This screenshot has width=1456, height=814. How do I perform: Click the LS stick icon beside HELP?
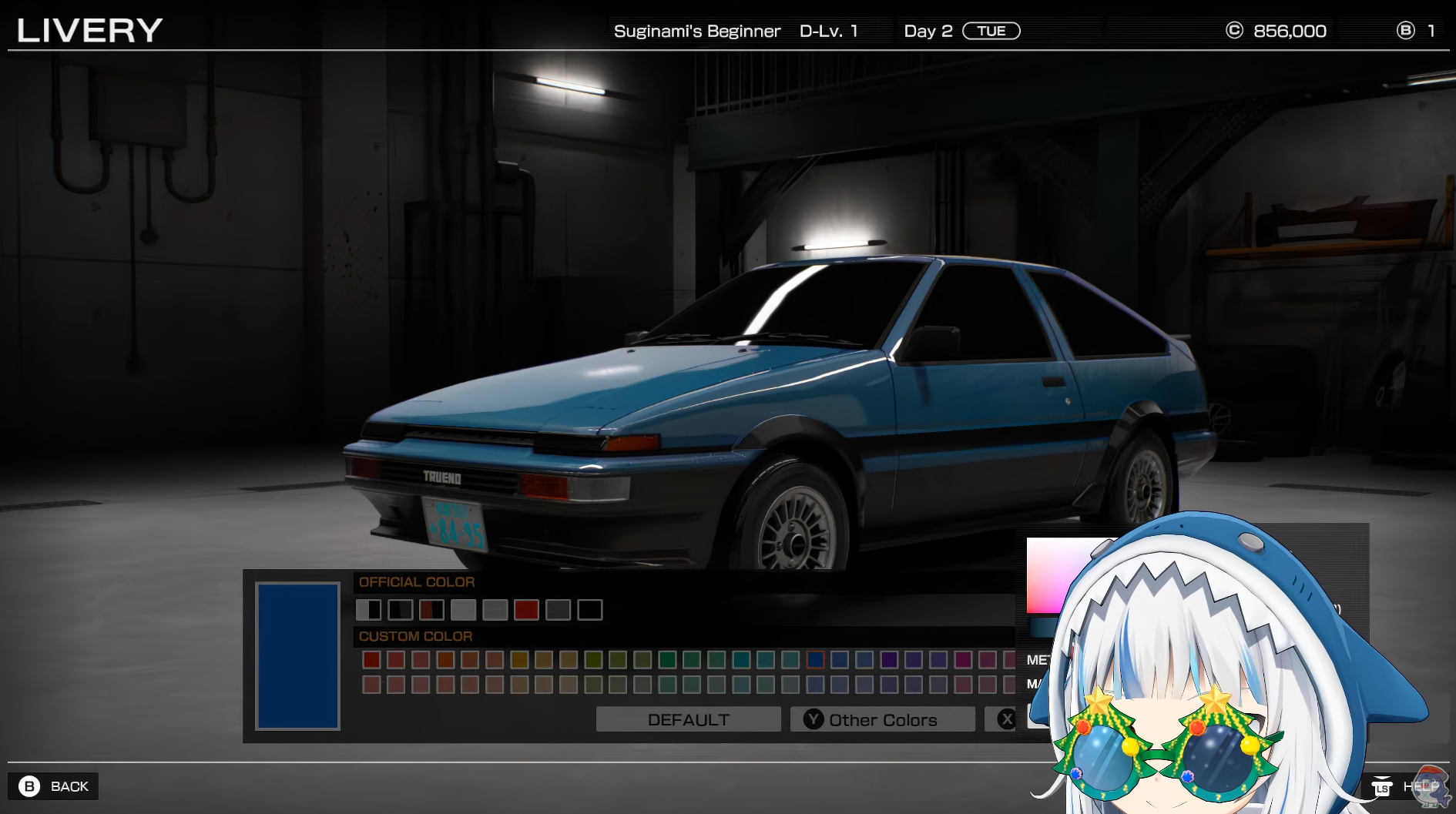[1382, 786]
